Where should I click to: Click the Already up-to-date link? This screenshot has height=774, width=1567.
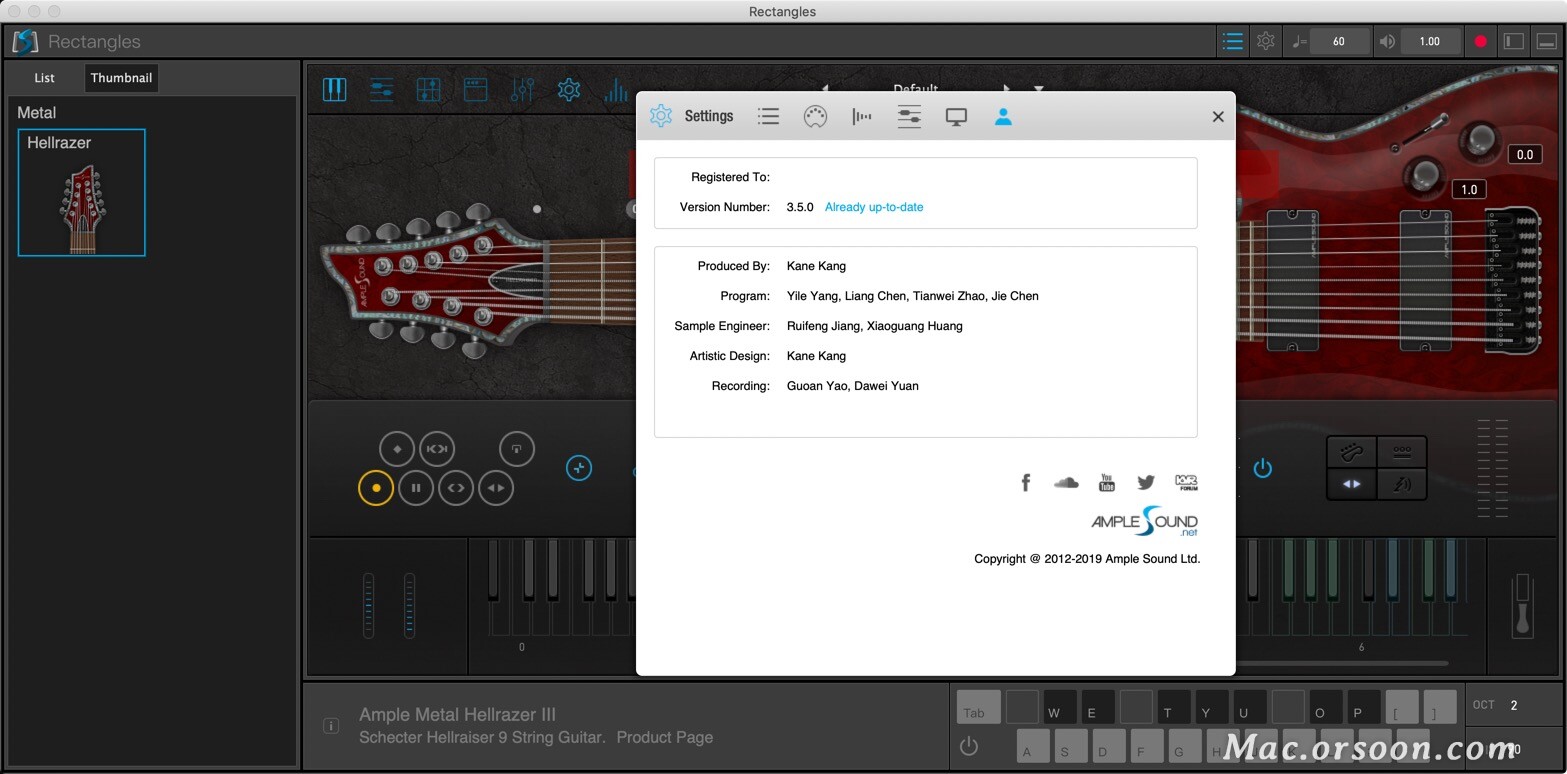pyautogui.click(x=874, y=207)
